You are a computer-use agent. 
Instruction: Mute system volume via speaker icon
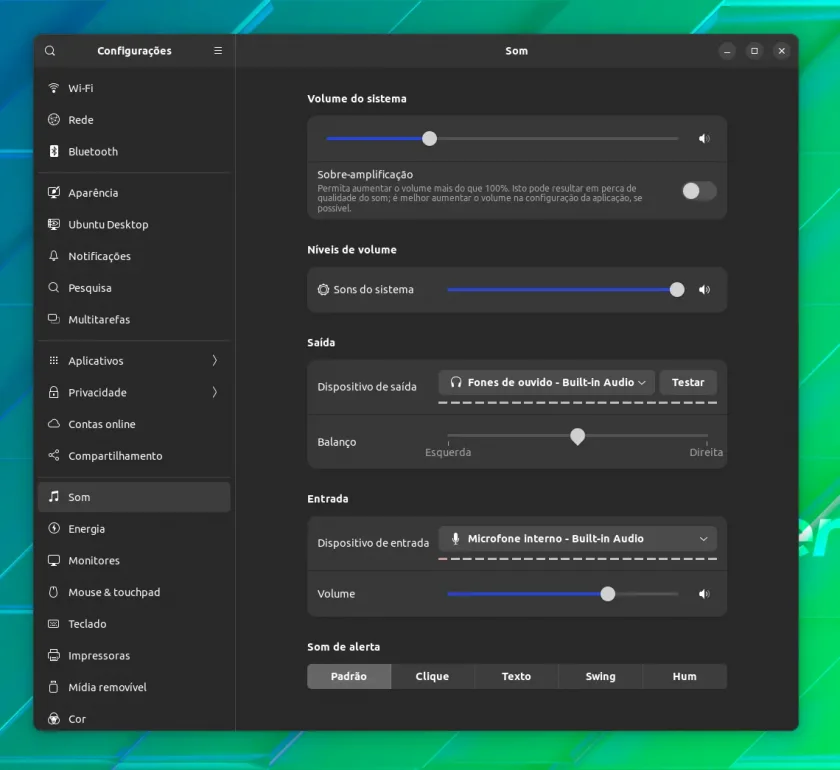click(704, 139)
